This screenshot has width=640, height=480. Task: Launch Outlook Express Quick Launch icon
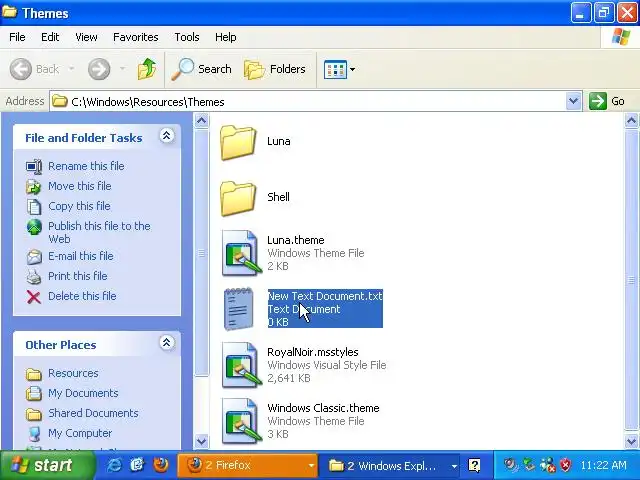pyautogui.click(x=138, y=465)
